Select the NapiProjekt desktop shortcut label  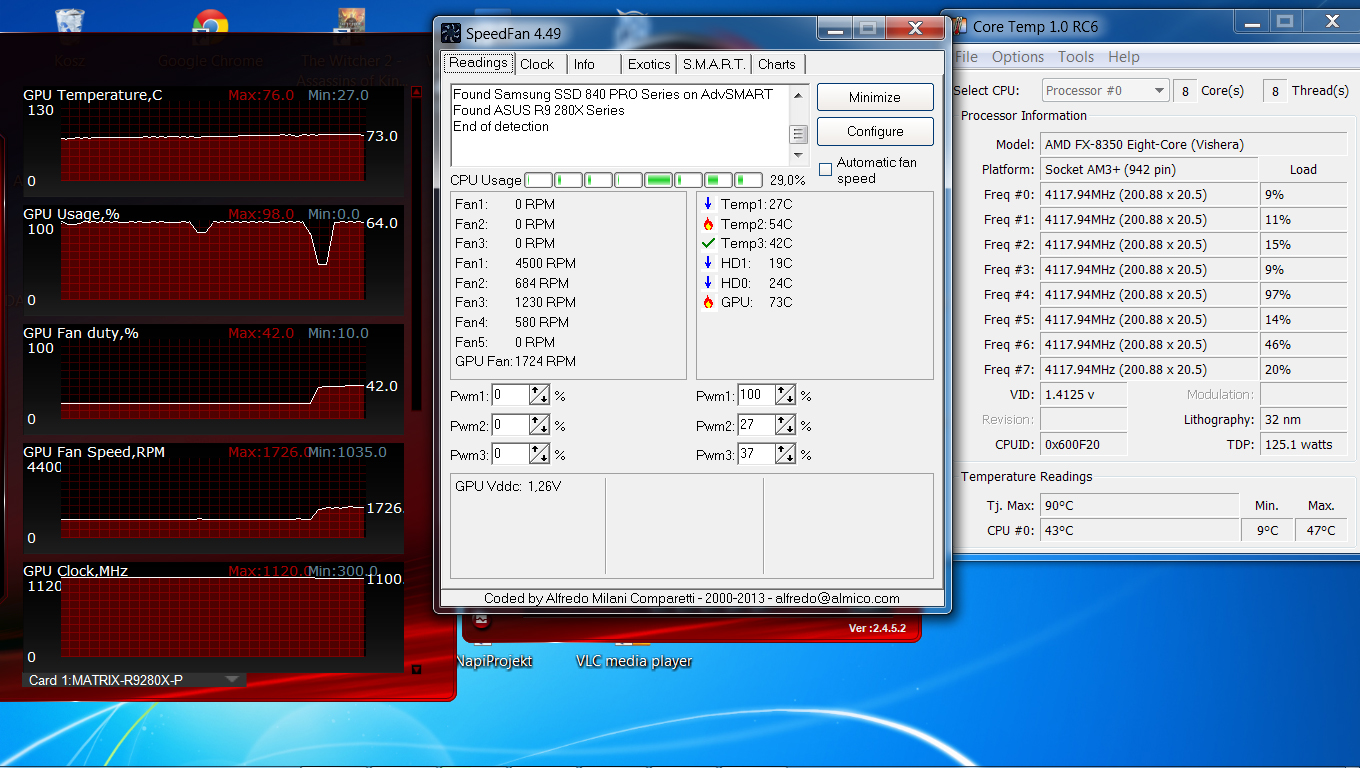[x=493, y=661]
